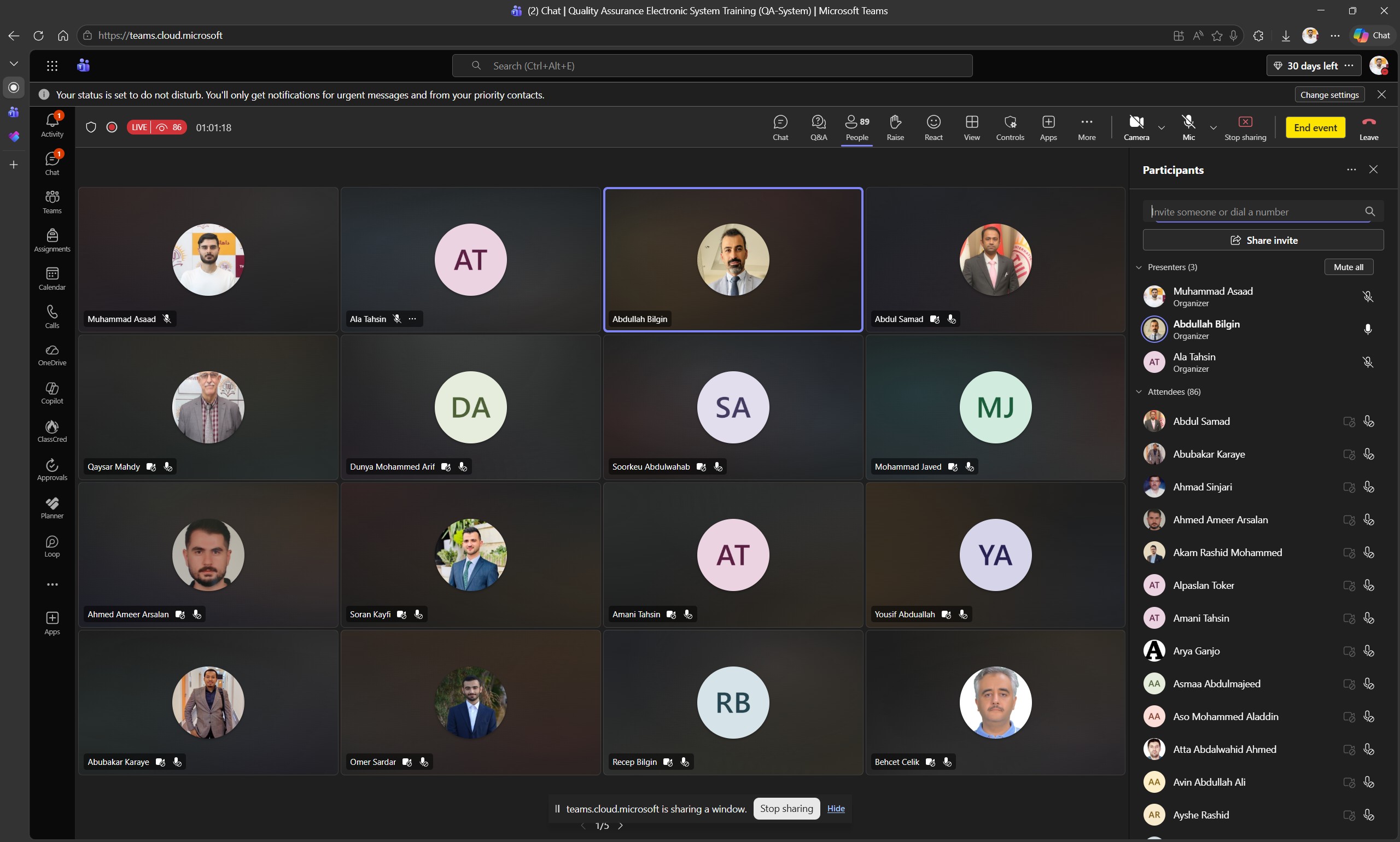Click the Hide link in sharing bar

coord(835,809)
